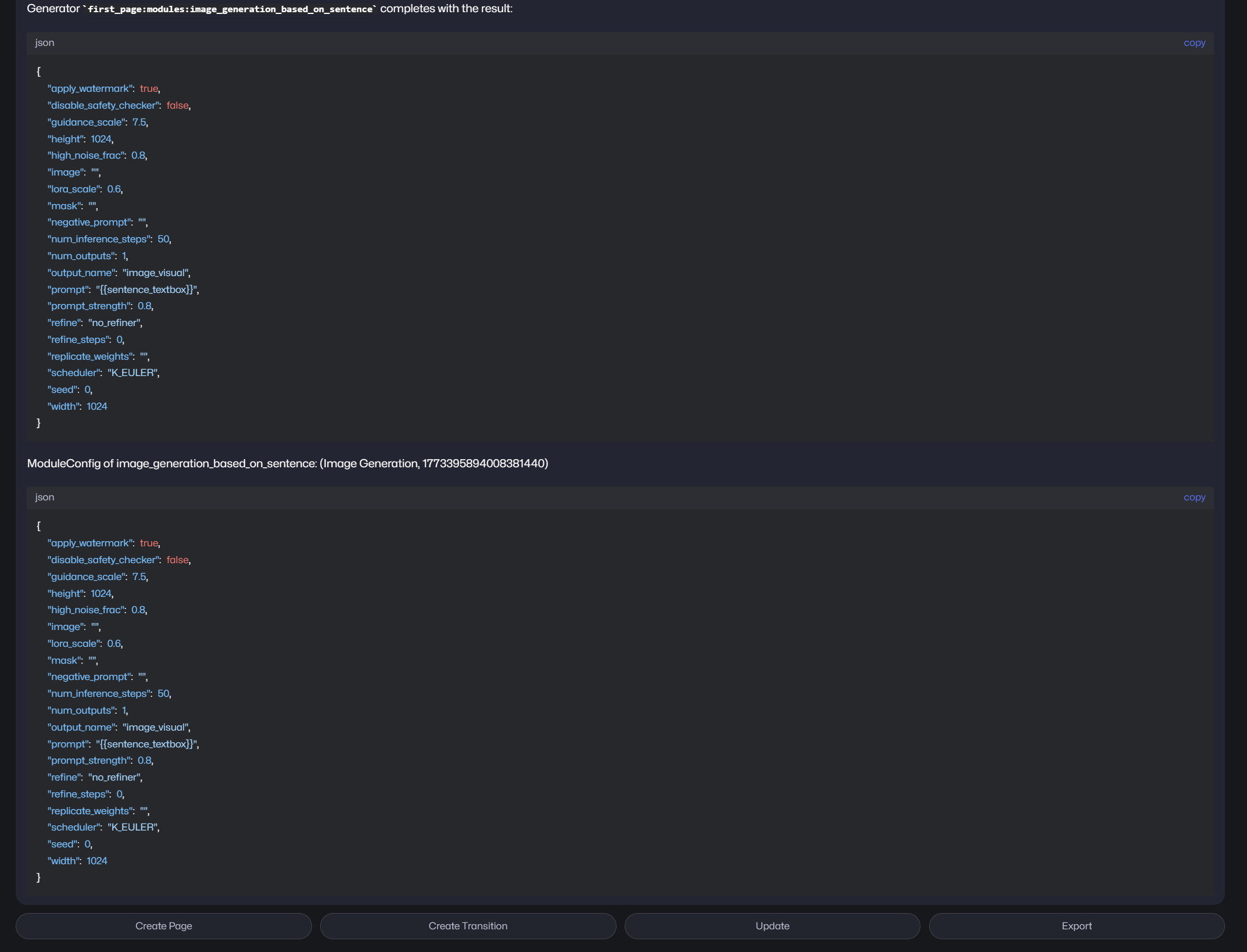The height and width of the screenshot is (952, 1247).
Task: Click the seed key in second block
Action: click(63, 844)
